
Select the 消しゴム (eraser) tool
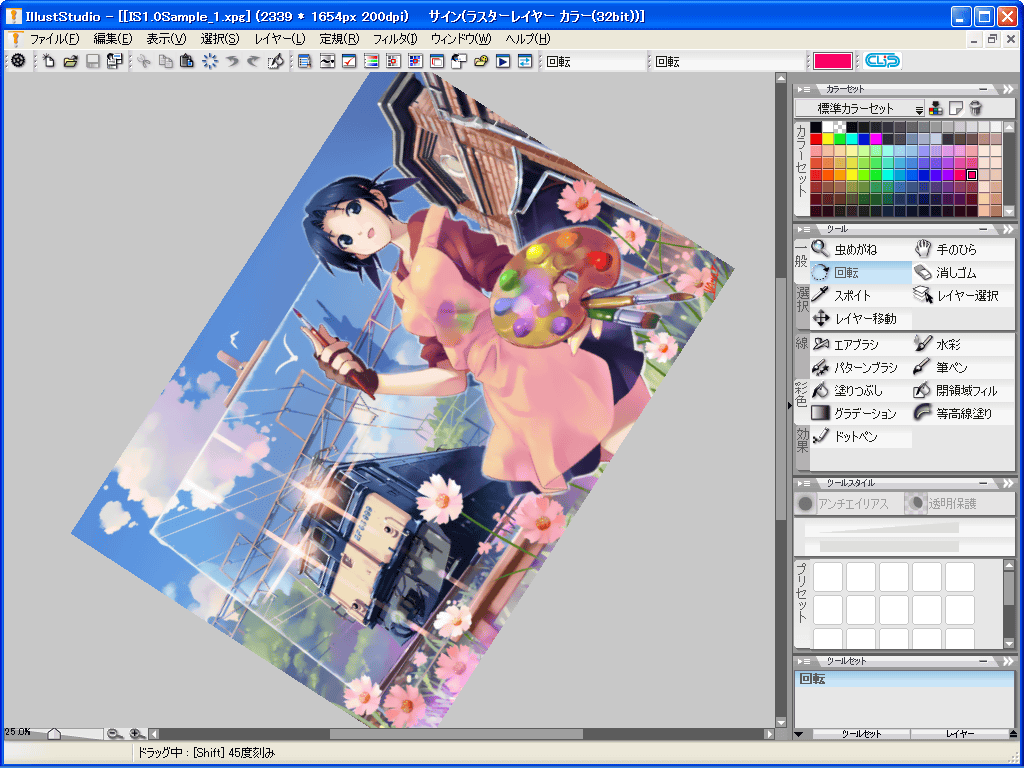[x=963, y=272]
